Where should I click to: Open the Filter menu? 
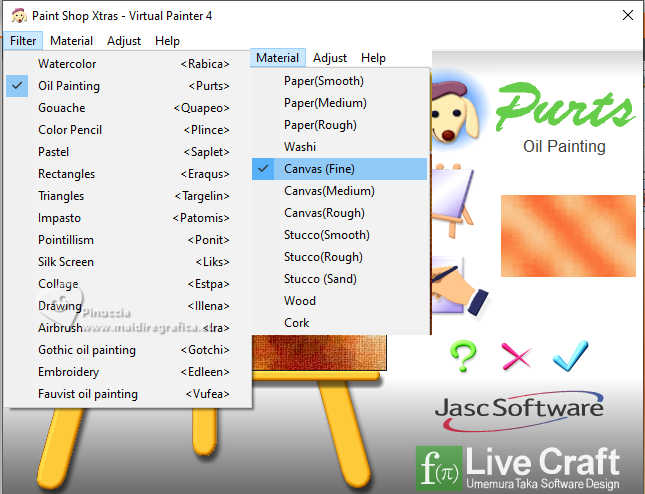(23, 41)
